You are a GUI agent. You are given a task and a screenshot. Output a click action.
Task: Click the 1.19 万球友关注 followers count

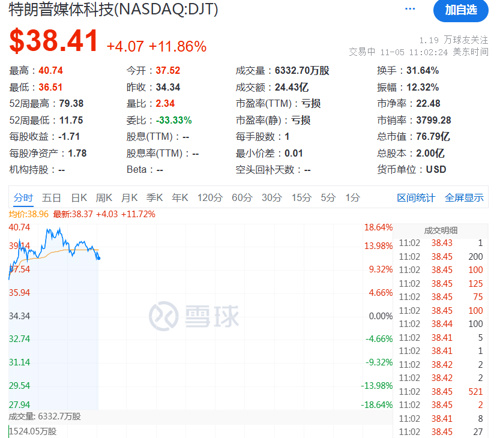453,40
